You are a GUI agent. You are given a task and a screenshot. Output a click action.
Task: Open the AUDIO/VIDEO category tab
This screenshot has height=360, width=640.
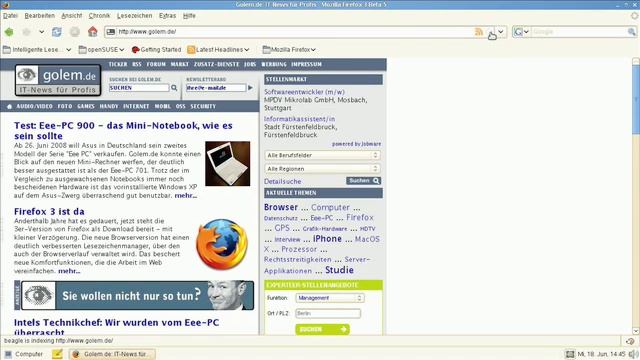pos(34,106)
